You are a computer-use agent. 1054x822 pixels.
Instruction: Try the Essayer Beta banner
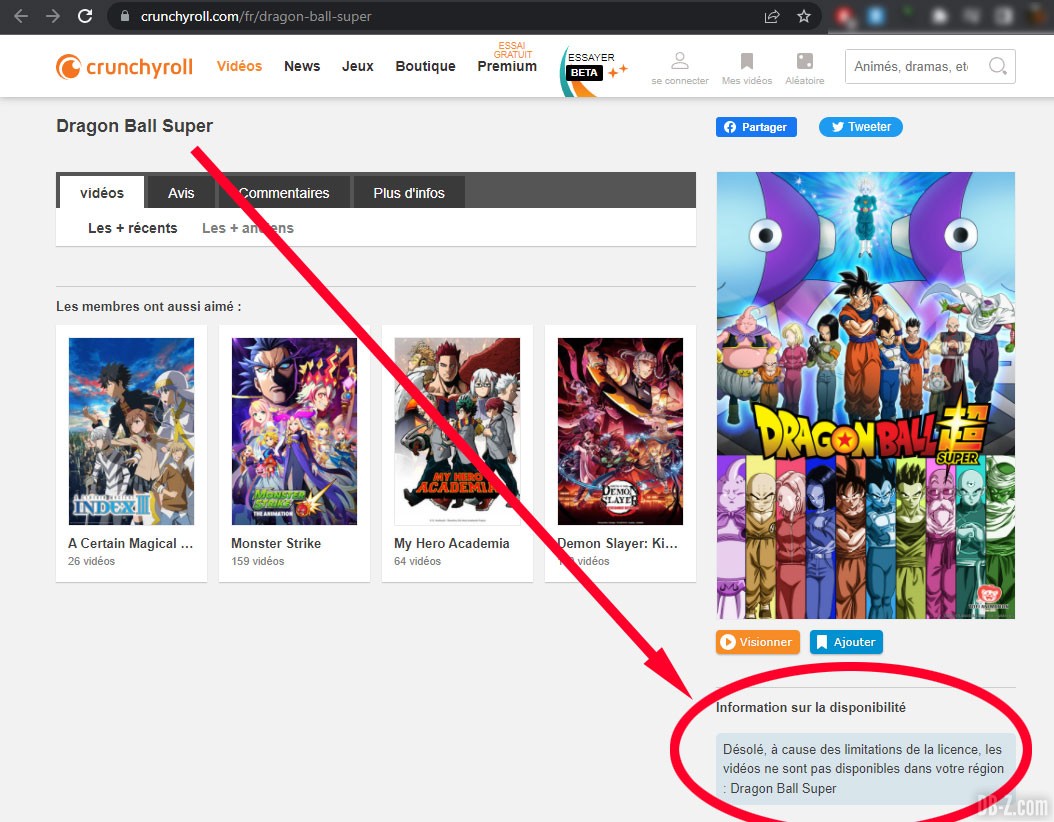593,71
